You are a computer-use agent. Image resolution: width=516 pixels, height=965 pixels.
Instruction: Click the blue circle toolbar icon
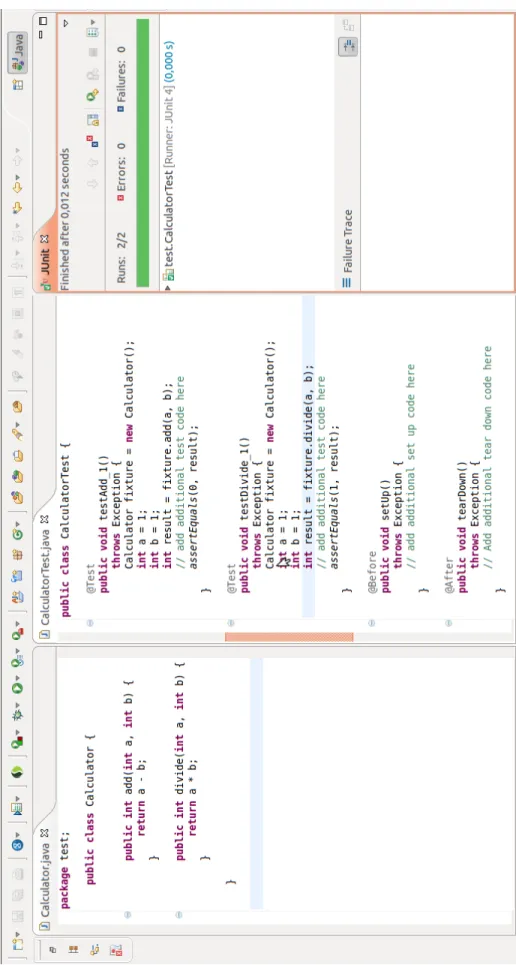pyautogui.click(x=17, y=845)
